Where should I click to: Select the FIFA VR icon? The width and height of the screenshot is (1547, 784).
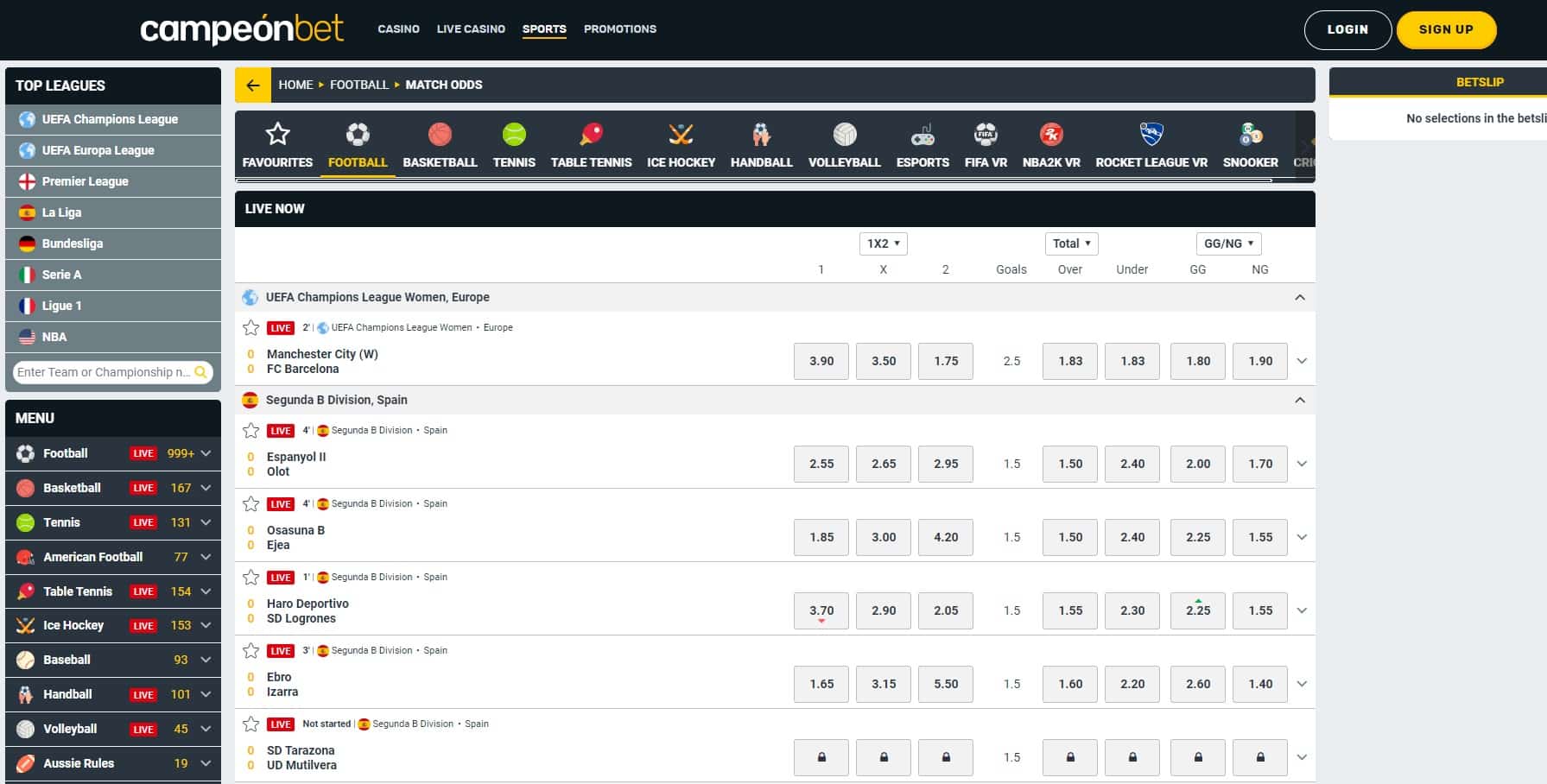click(x=986, y=134)
